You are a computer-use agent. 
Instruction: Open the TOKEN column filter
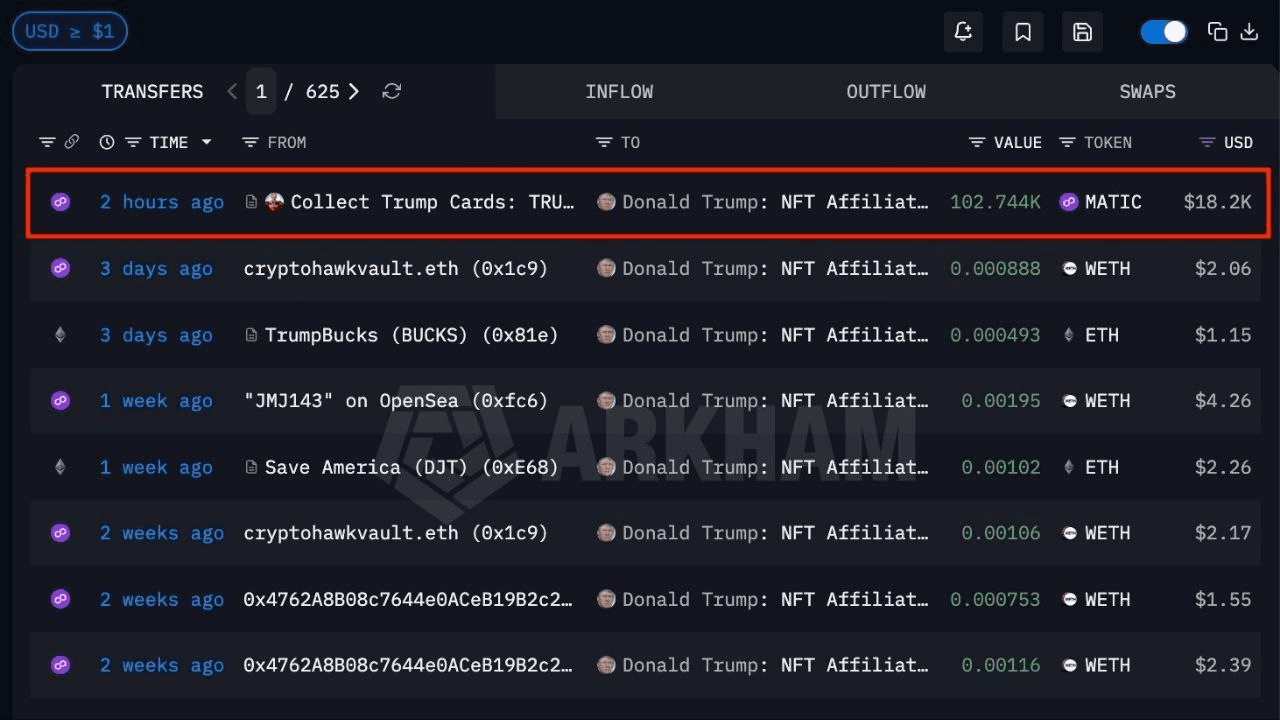(1067, 142)
